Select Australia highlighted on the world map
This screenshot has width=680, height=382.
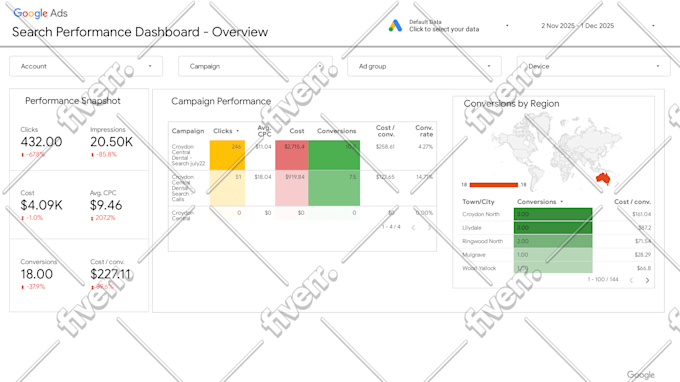click(603, 178)
